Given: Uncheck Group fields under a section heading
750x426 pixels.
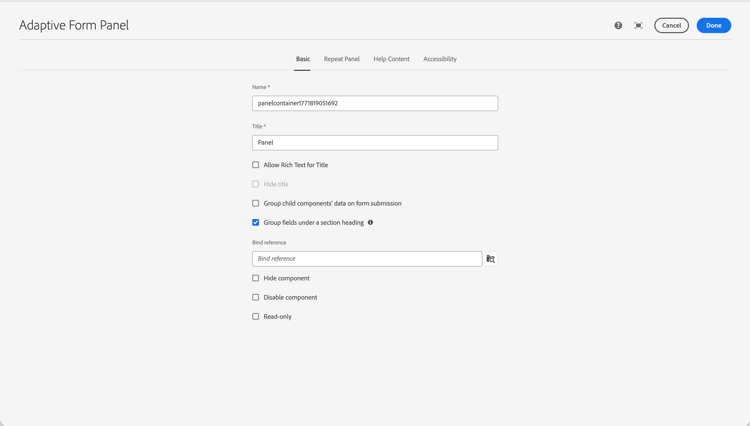Looking at the screenshot, I should pos(255,222).
